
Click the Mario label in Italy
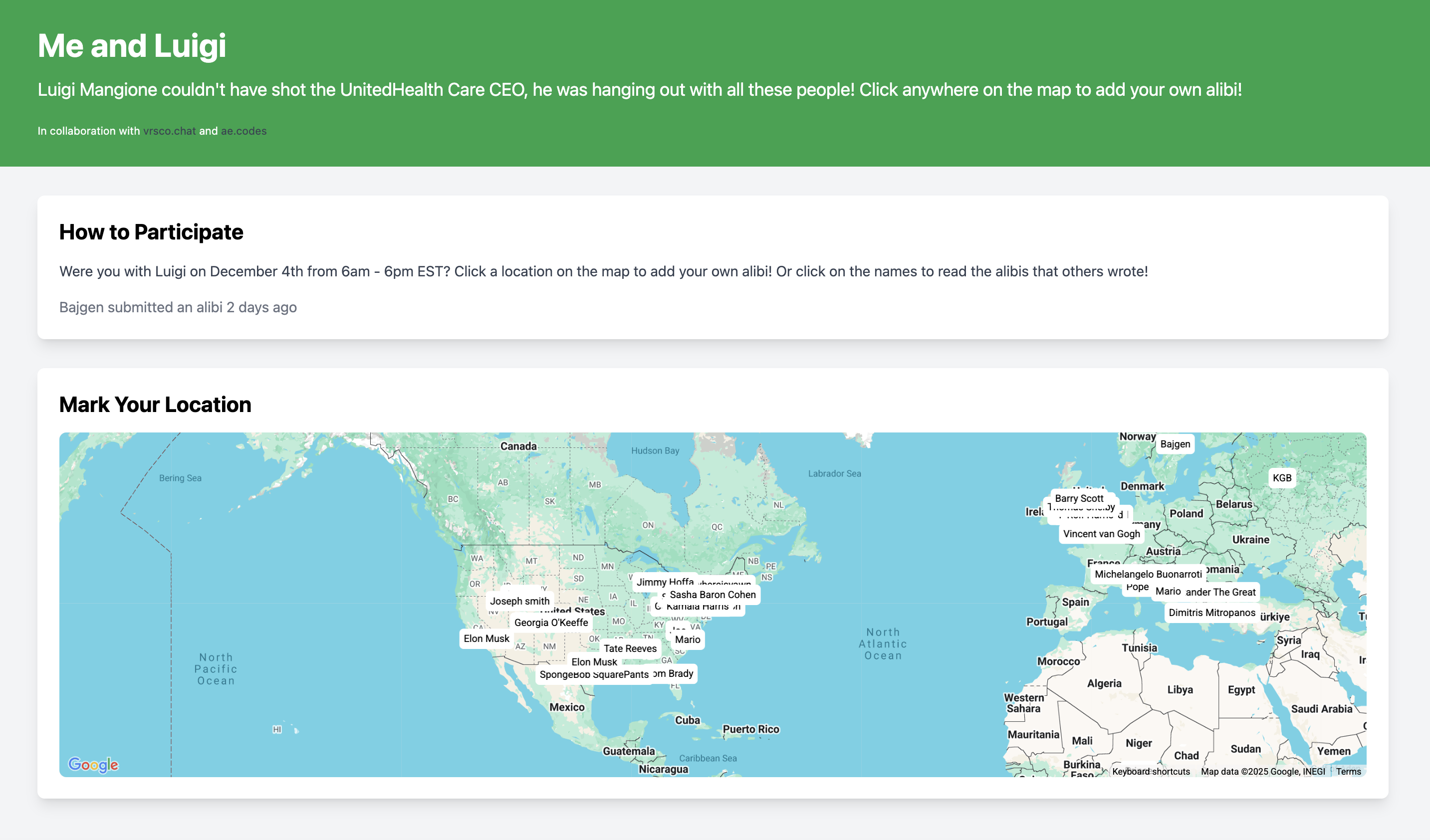(x=1167, y=592)
